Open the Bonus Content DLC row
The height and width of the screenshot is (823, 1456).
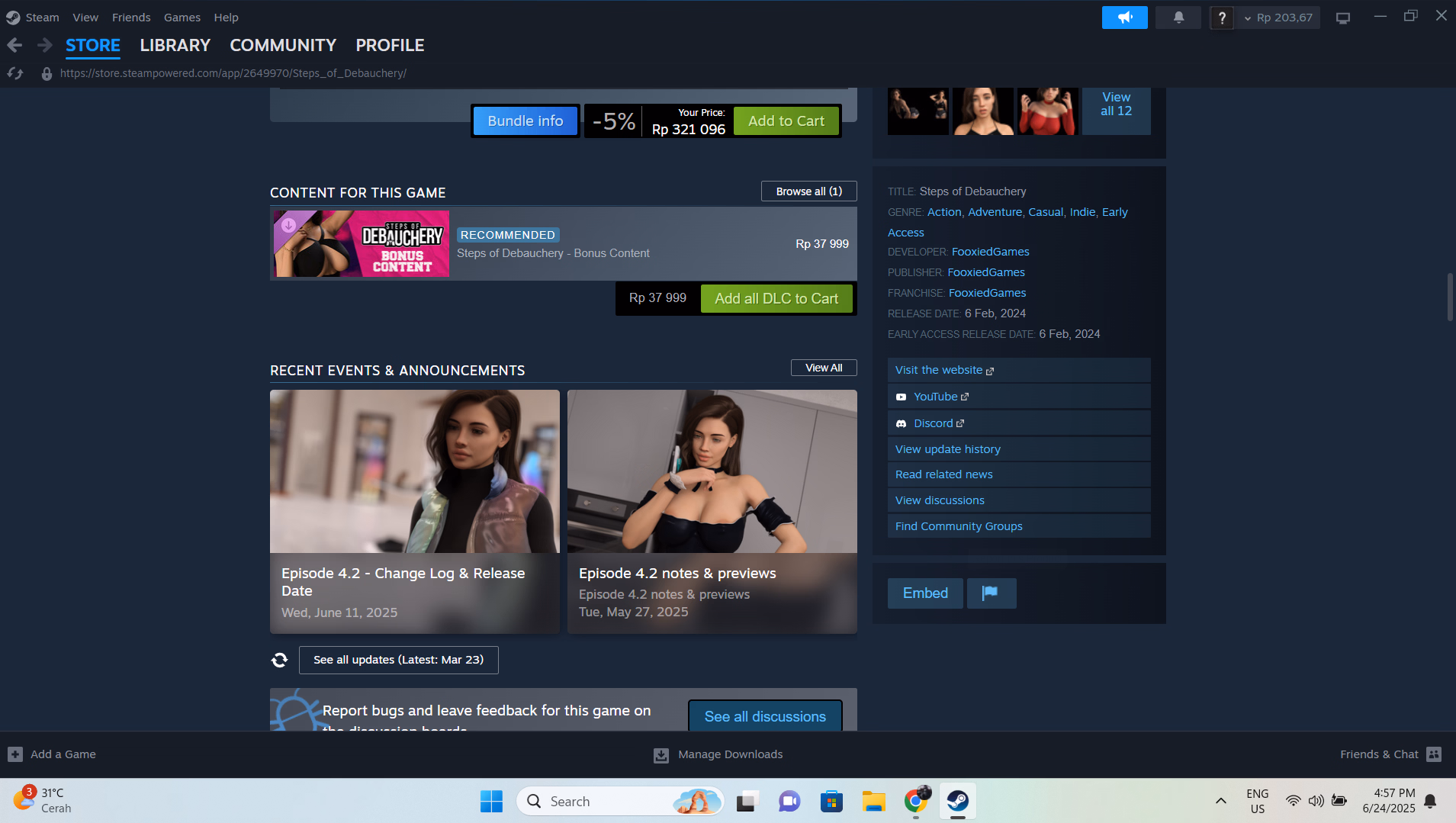(x=563, y=244)
